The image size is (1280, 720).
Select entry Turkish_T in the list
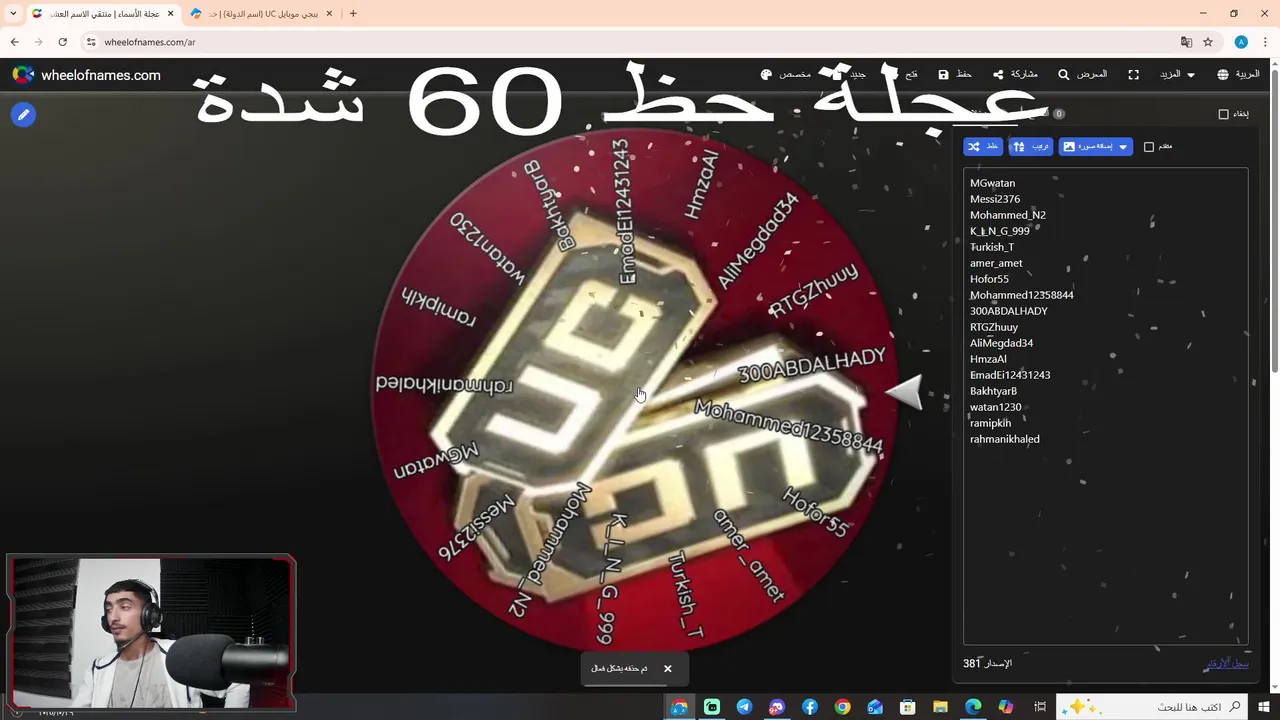992,247
